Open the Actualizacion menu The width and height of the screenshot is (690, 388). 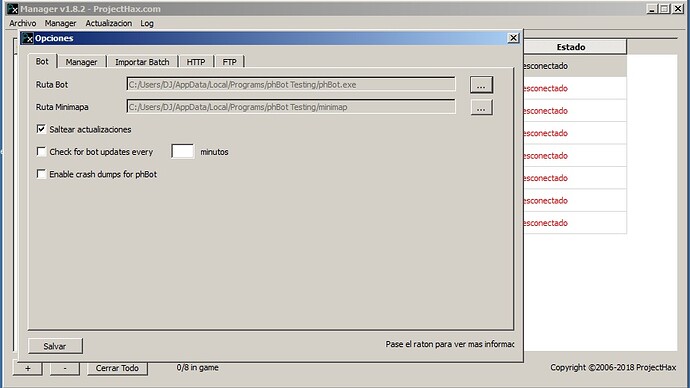tap(109, 23)
